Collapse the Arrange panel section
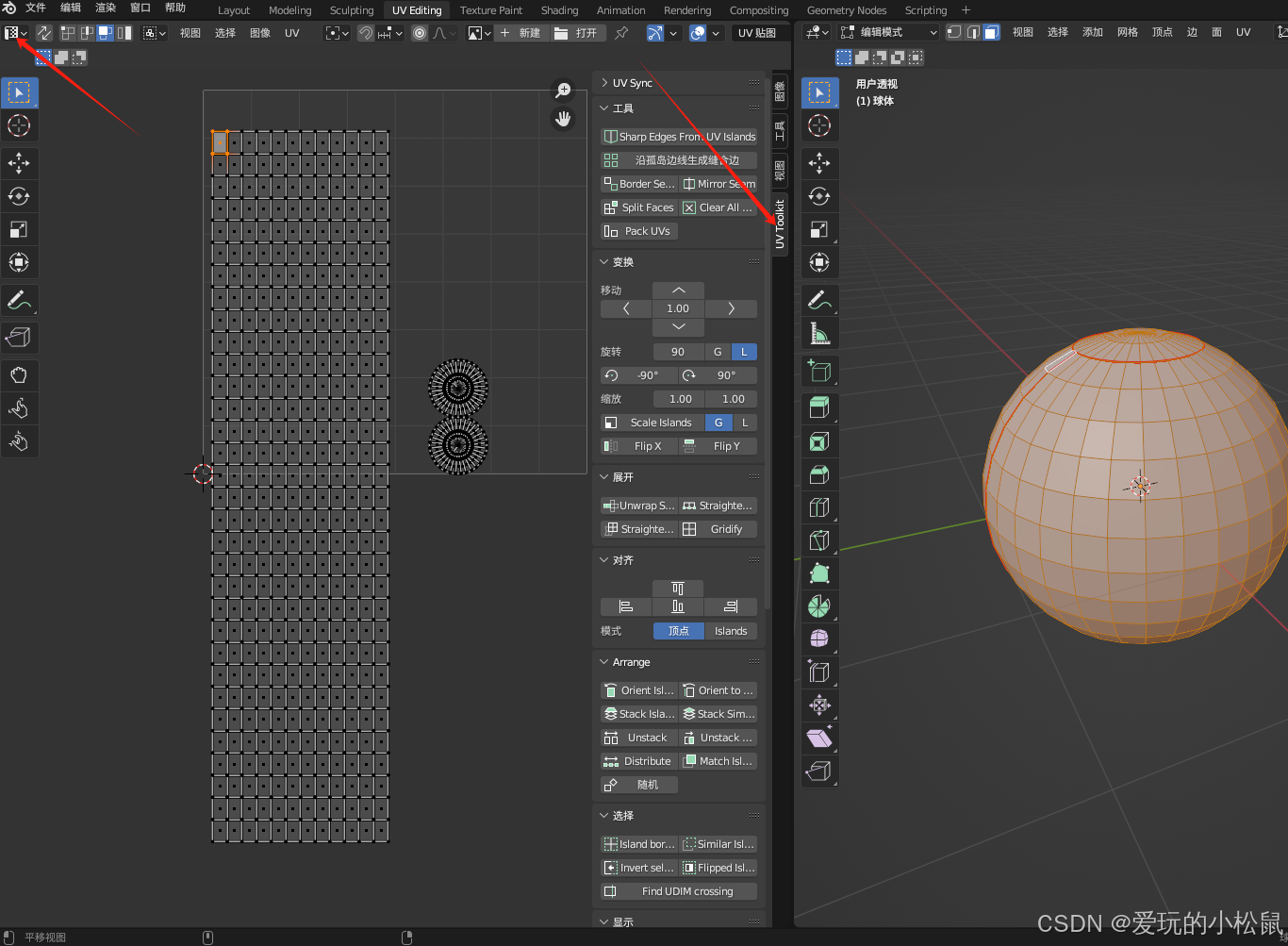Image resolution: width=1288 pixels, height=946 pixels. (x=631, y=662)
